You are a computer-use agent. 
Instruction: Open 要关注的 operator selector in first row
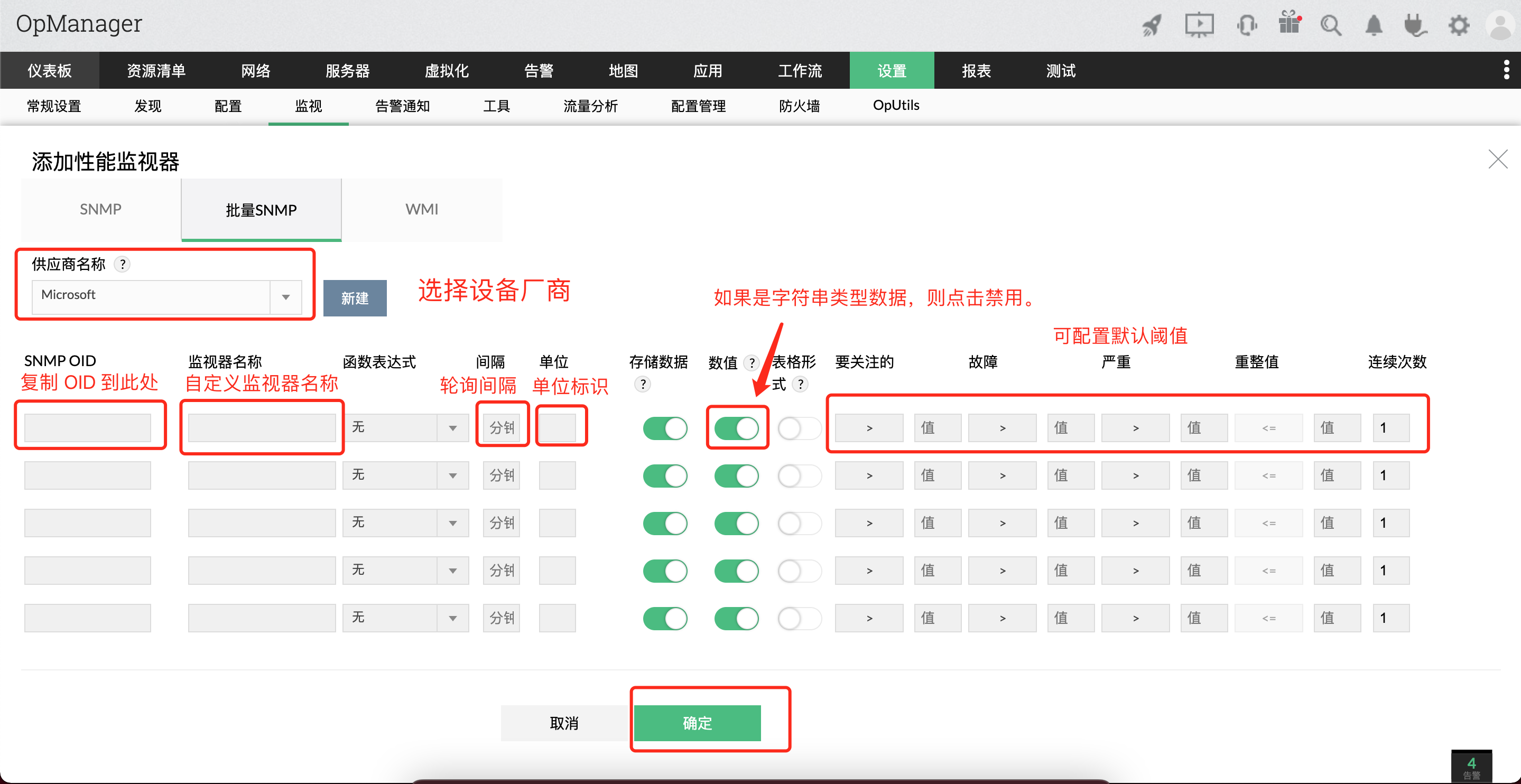click(x=868, y=427)
